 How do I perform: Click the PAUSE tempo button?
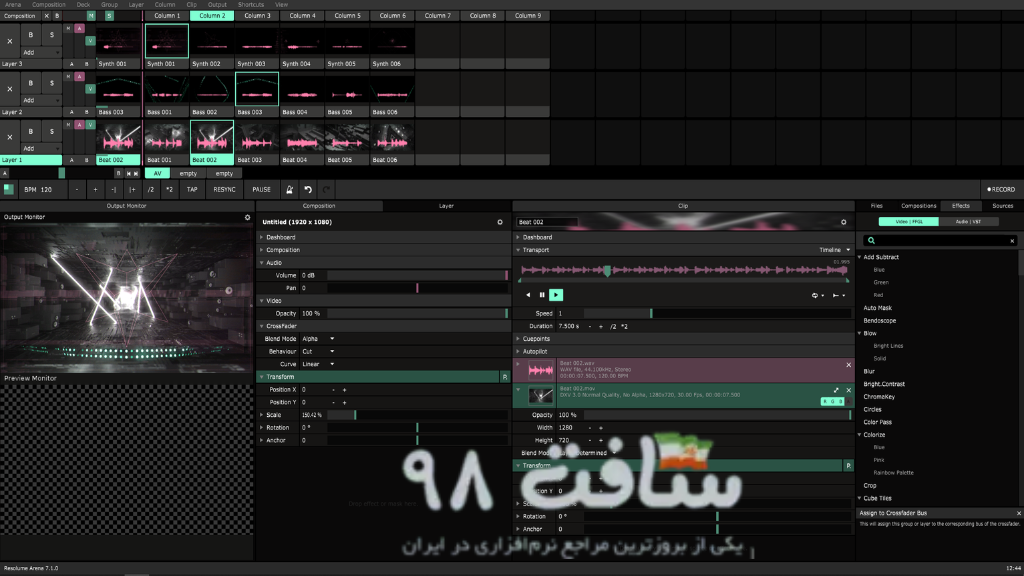pos(261,189)
